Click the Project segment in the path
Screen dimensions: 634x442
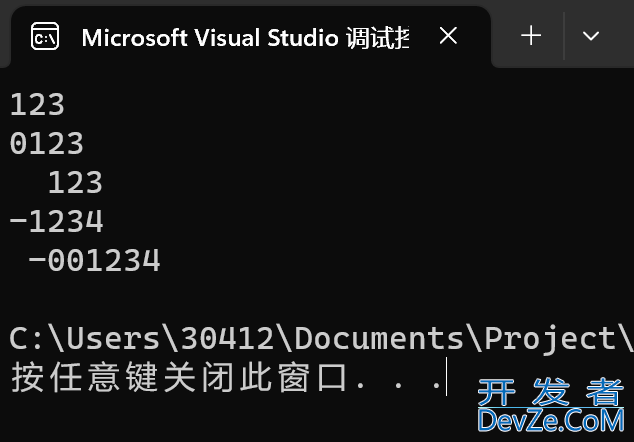click(550, 338)
